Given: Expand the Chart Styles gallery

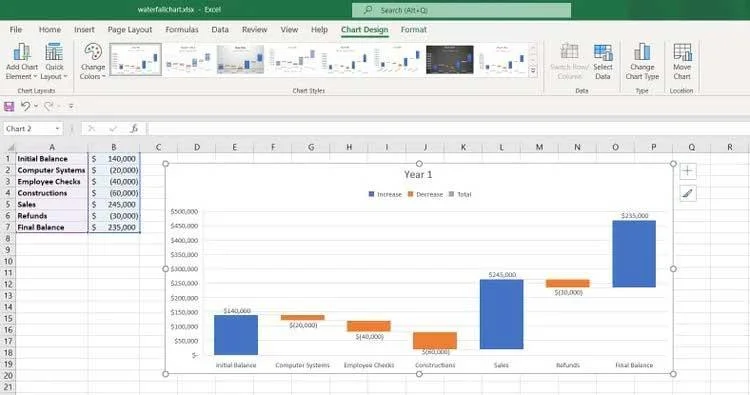Looking at the screenshot, I should pos(533,71).
